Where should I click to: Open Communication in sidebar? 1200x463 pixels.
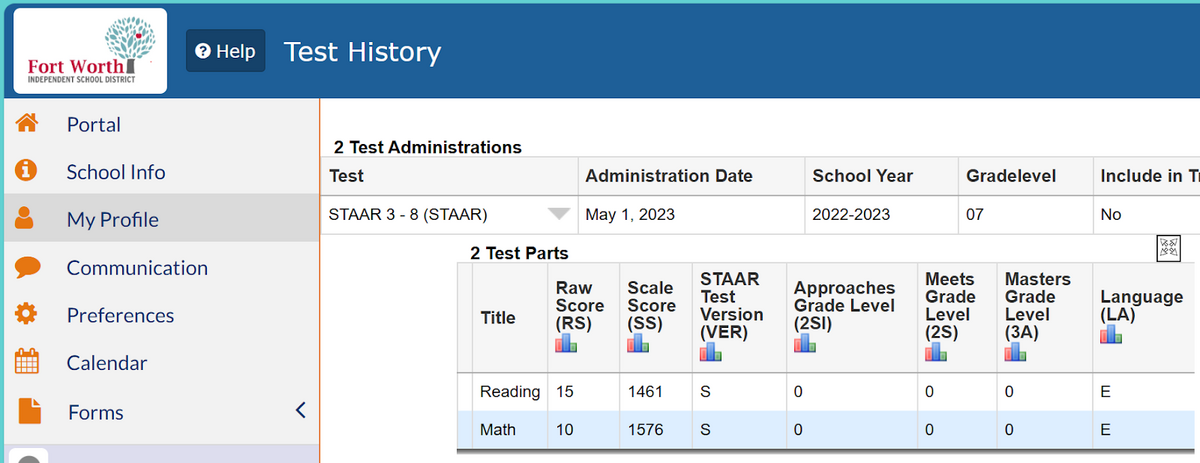coord(137,268)
